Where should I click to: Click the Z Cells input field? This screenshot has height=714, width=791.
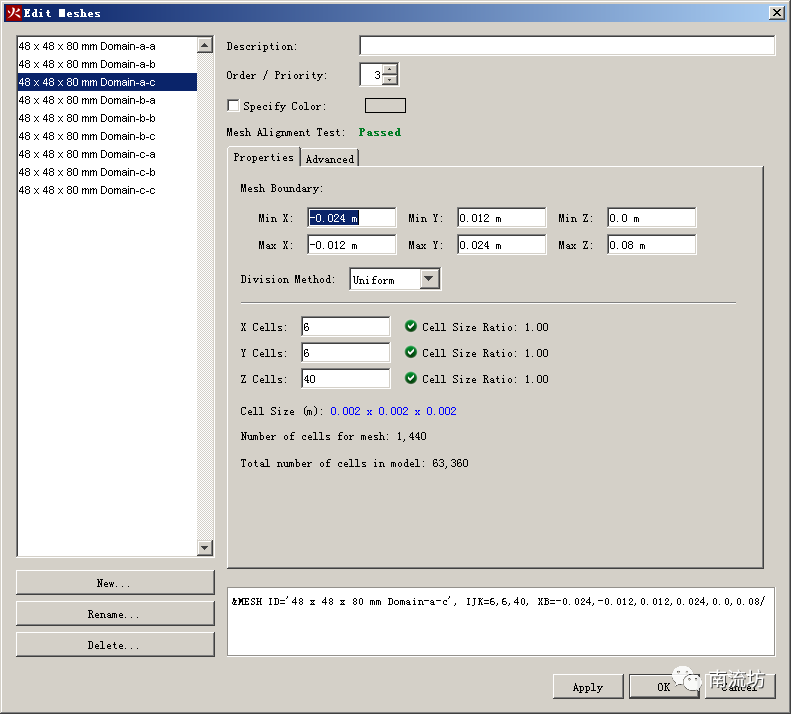[345, 379]
